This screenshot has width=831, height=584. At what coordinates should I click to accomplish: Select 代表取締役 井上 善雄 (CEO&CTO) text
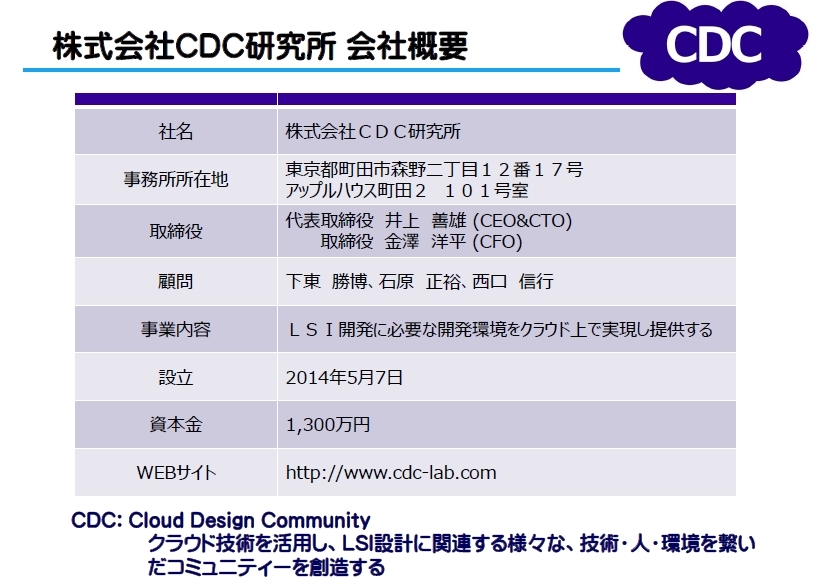pyautogui.click(x=429, y=220)
